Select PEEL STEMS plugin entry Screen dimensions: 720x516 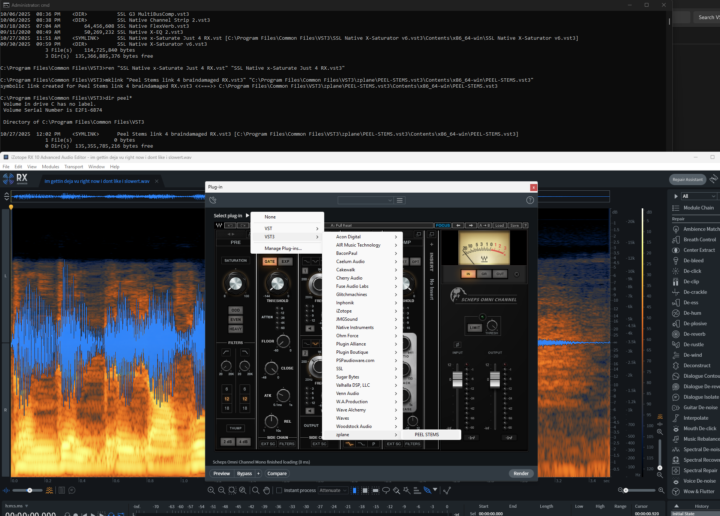pos(432,434)
